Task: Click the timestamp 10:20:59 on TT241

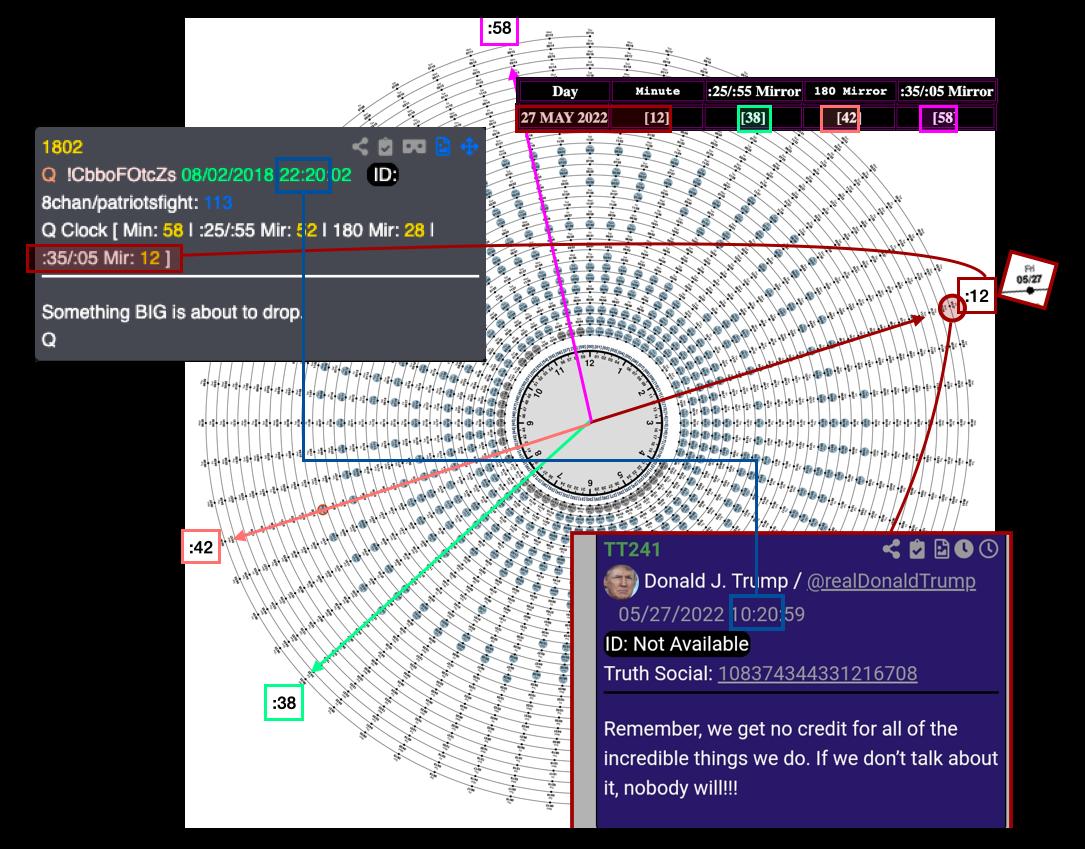Action: pos(767,614)
